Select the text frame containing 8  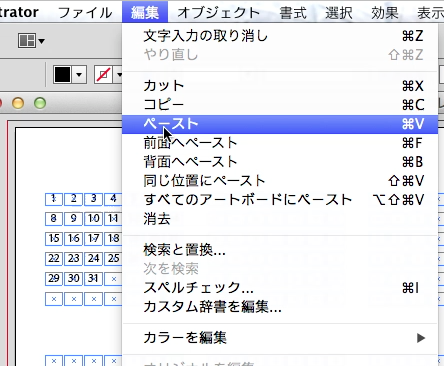(x=54, y=219)
